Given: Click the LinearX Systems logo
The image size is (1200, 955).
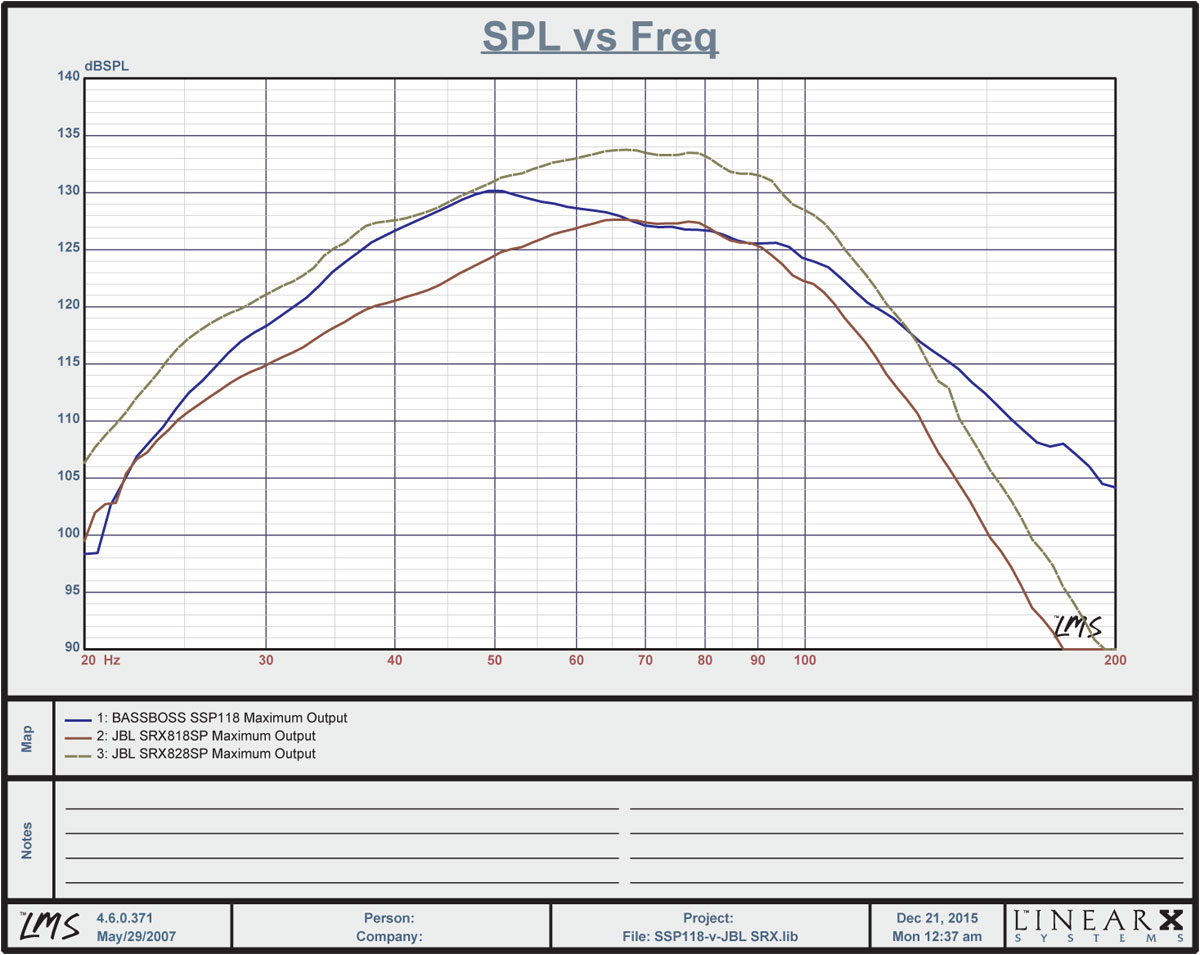Looking at the screenshot, I should (x=1098, y=926).
